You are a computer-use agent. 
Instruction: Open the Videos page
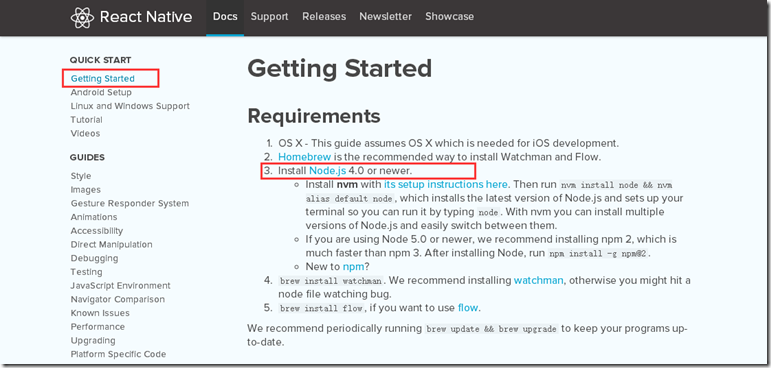pos(85,134)
